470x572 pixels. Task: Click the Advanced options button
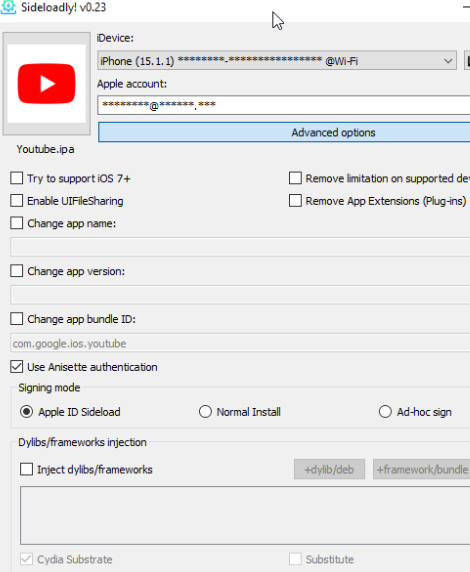click(x=284, y=132)
